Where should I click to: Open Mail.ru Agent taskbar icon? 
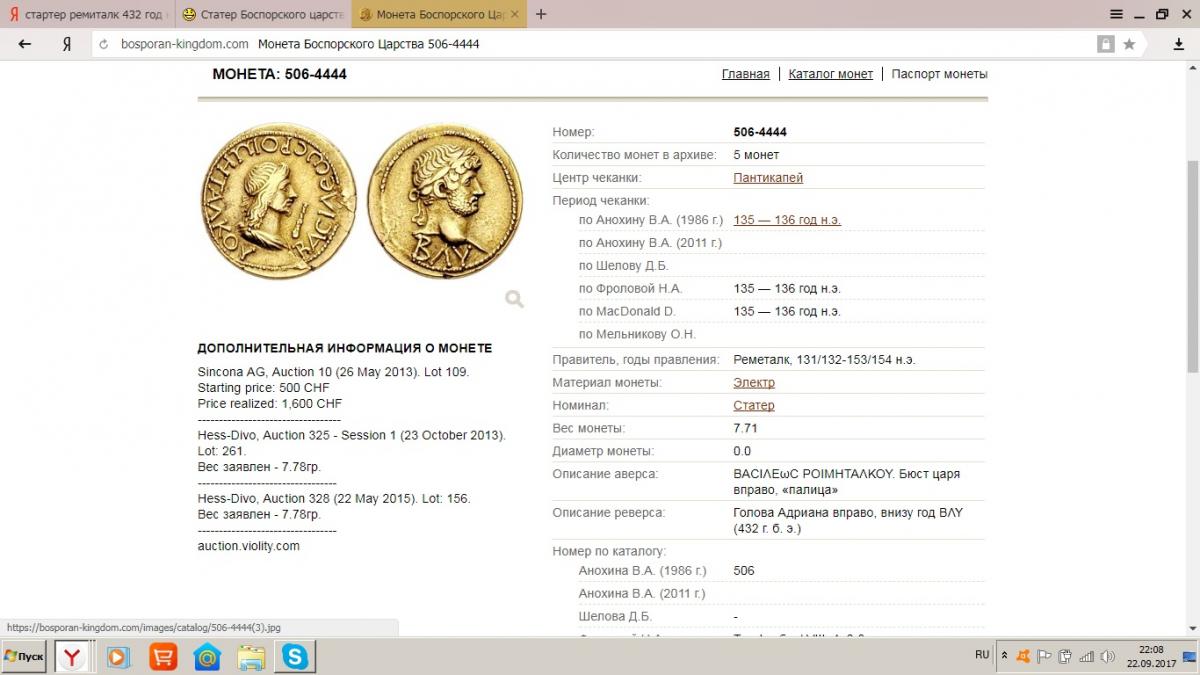click(x=207, y=657)
